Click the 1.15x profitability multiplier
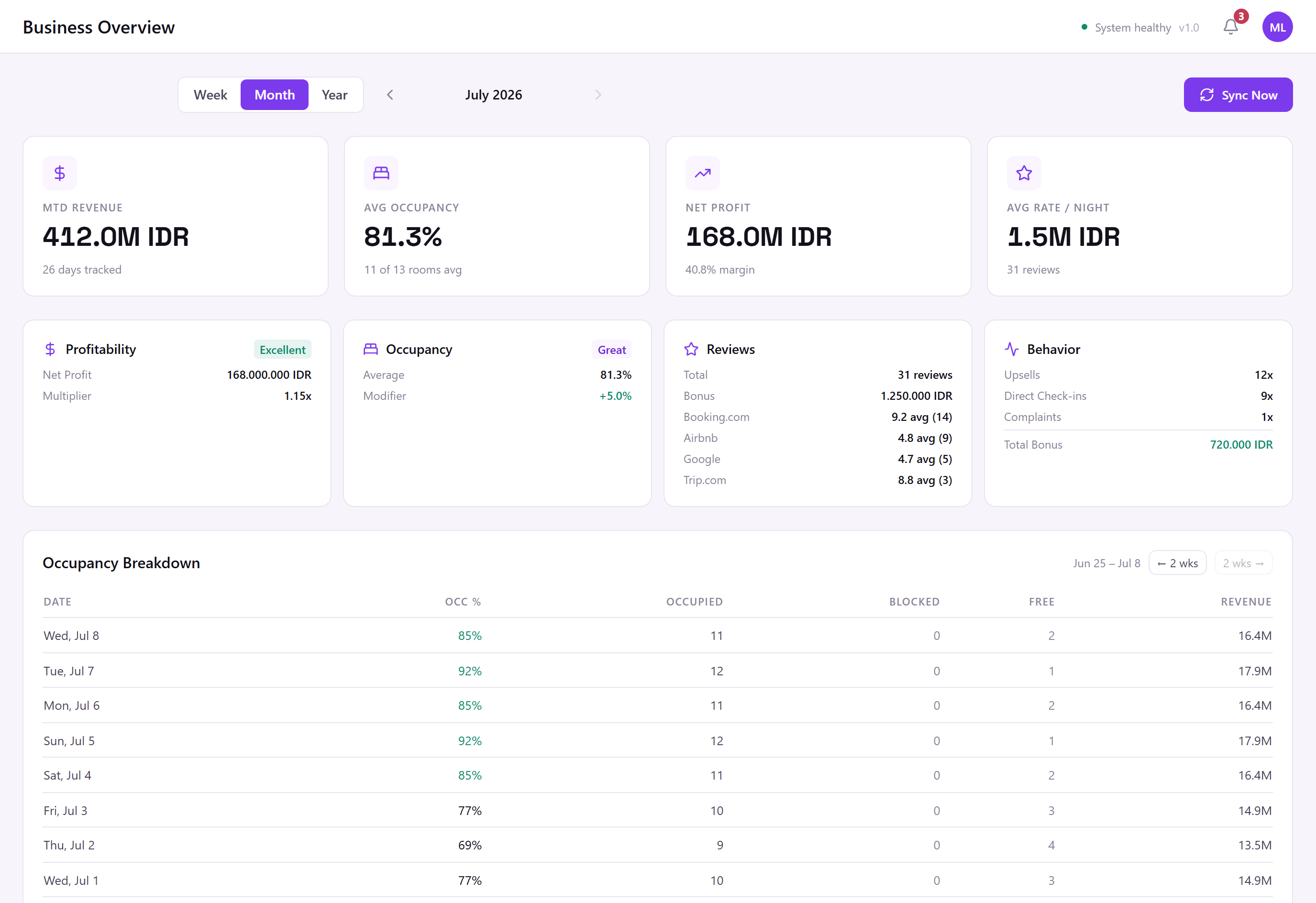The width and height of the screenshot is (1316, 903). click(x=297, y=396)
